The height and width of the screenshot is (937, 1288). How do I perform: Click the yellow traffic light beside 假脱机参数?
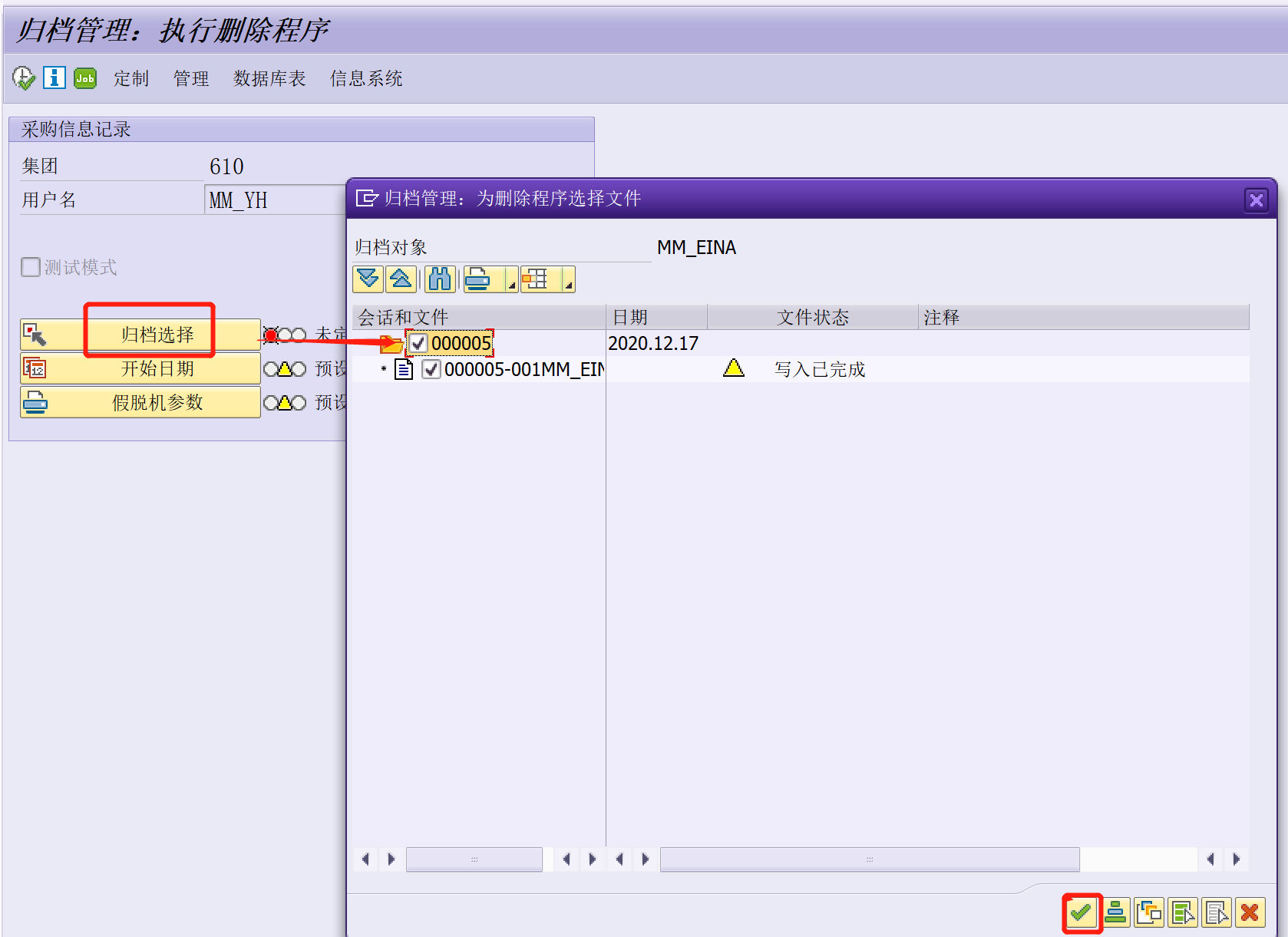(x=285, y=403)
